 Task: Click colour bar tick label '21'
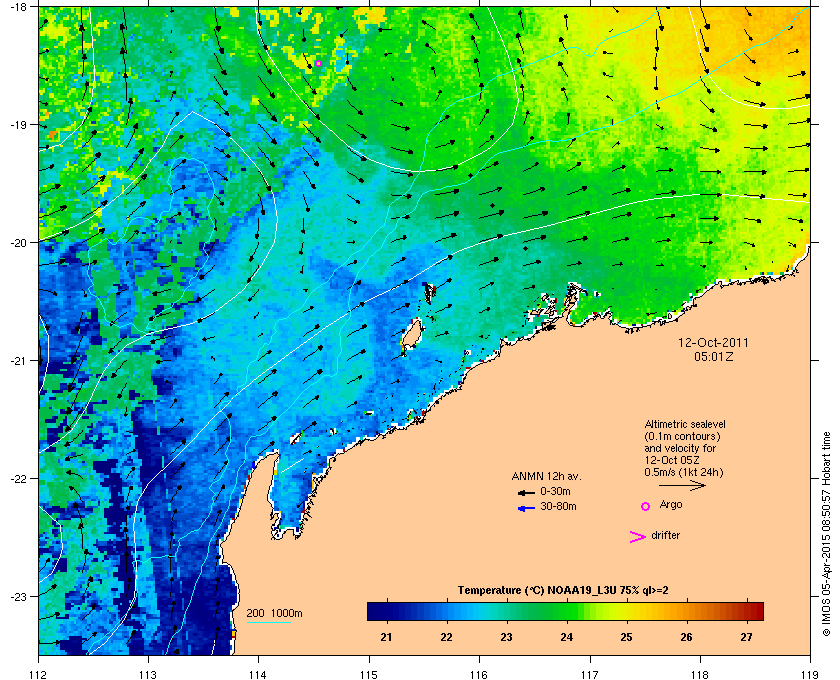click(x=386, y=637)
